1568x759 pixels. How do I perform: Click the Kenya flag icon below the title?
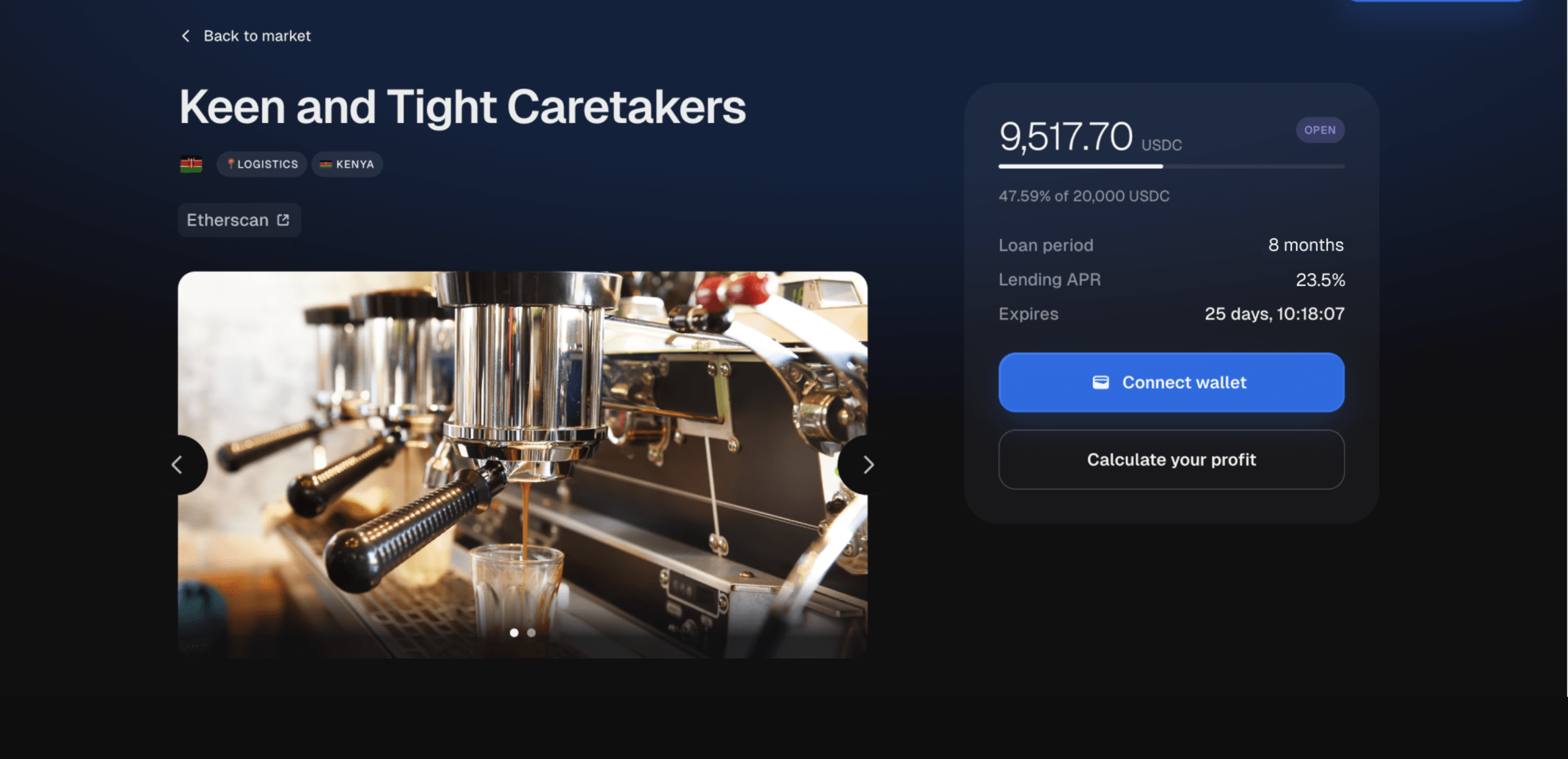[191, 165]
